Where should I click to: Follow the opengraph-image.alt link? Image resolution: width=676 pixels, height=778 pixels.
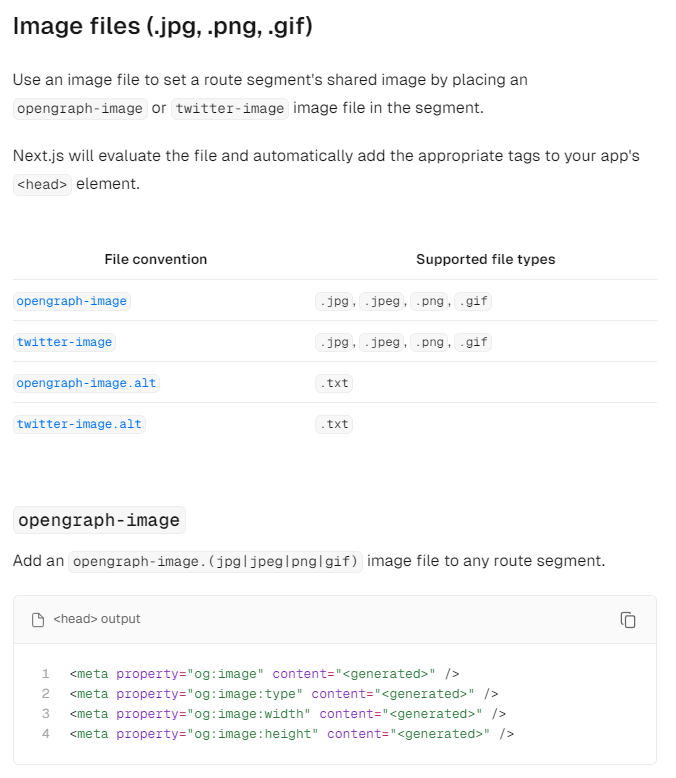click(x=86, y=383)
